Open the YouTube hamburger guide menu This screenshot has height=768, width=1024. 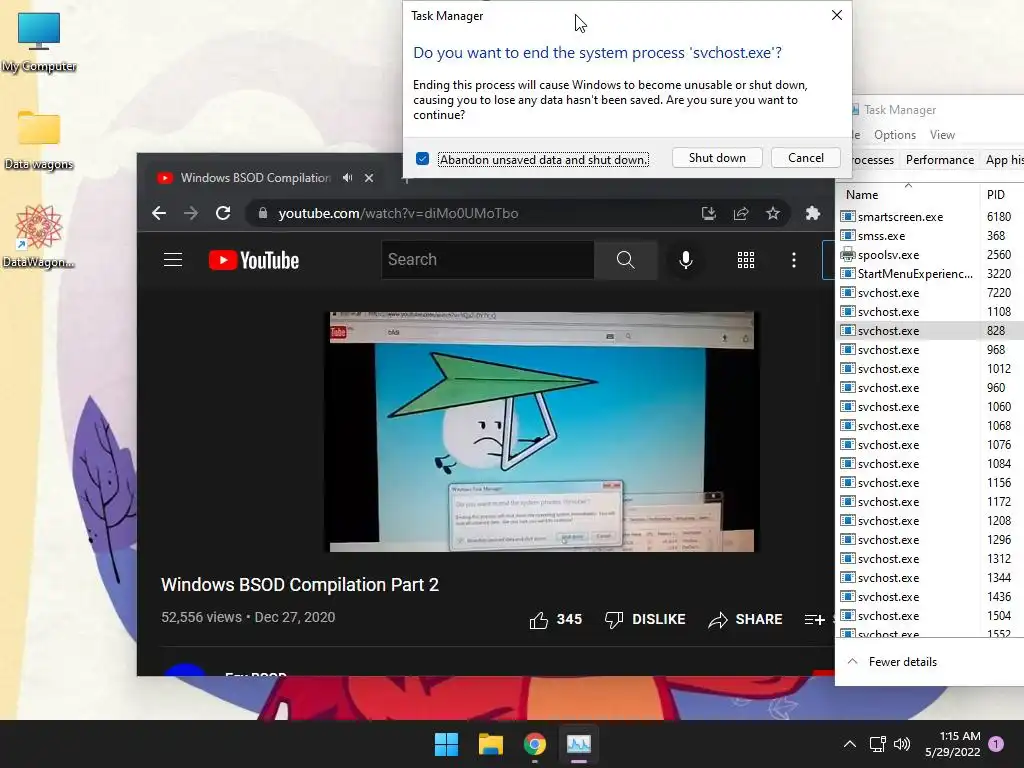pos(173,260)
